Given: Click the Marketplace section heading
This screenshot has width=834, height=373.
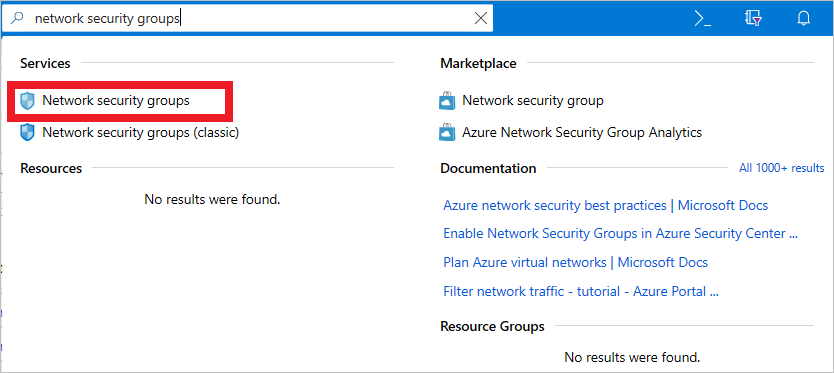Looking at the screenshot, I should point(478,63).
